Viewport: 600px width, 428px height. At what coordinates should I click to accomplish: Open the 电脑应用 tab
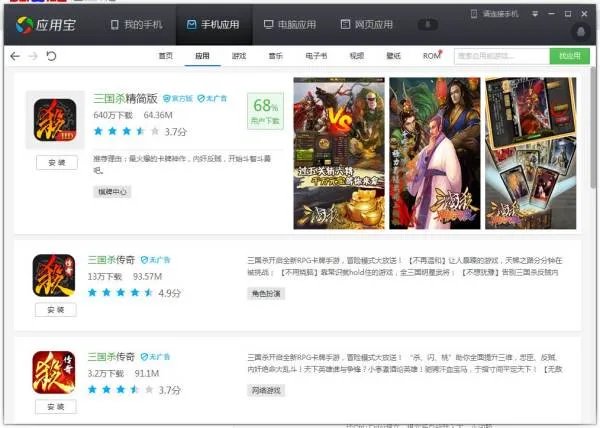[290, 25]
